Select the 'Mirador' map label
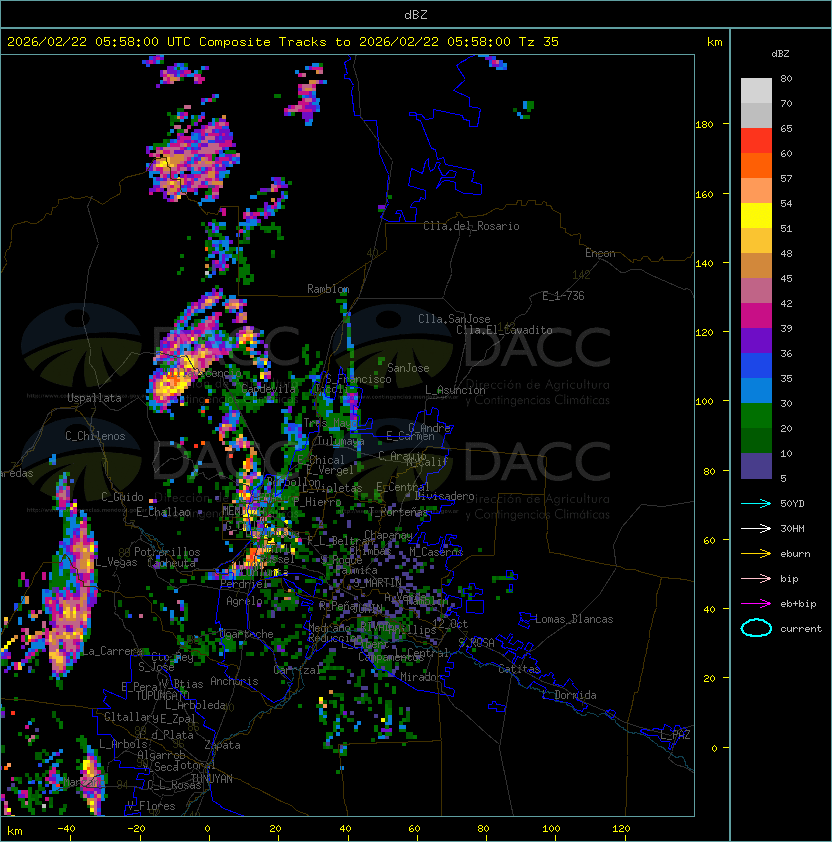The width and height of the screenshot is (832, 842). click(x=421, y=677)
